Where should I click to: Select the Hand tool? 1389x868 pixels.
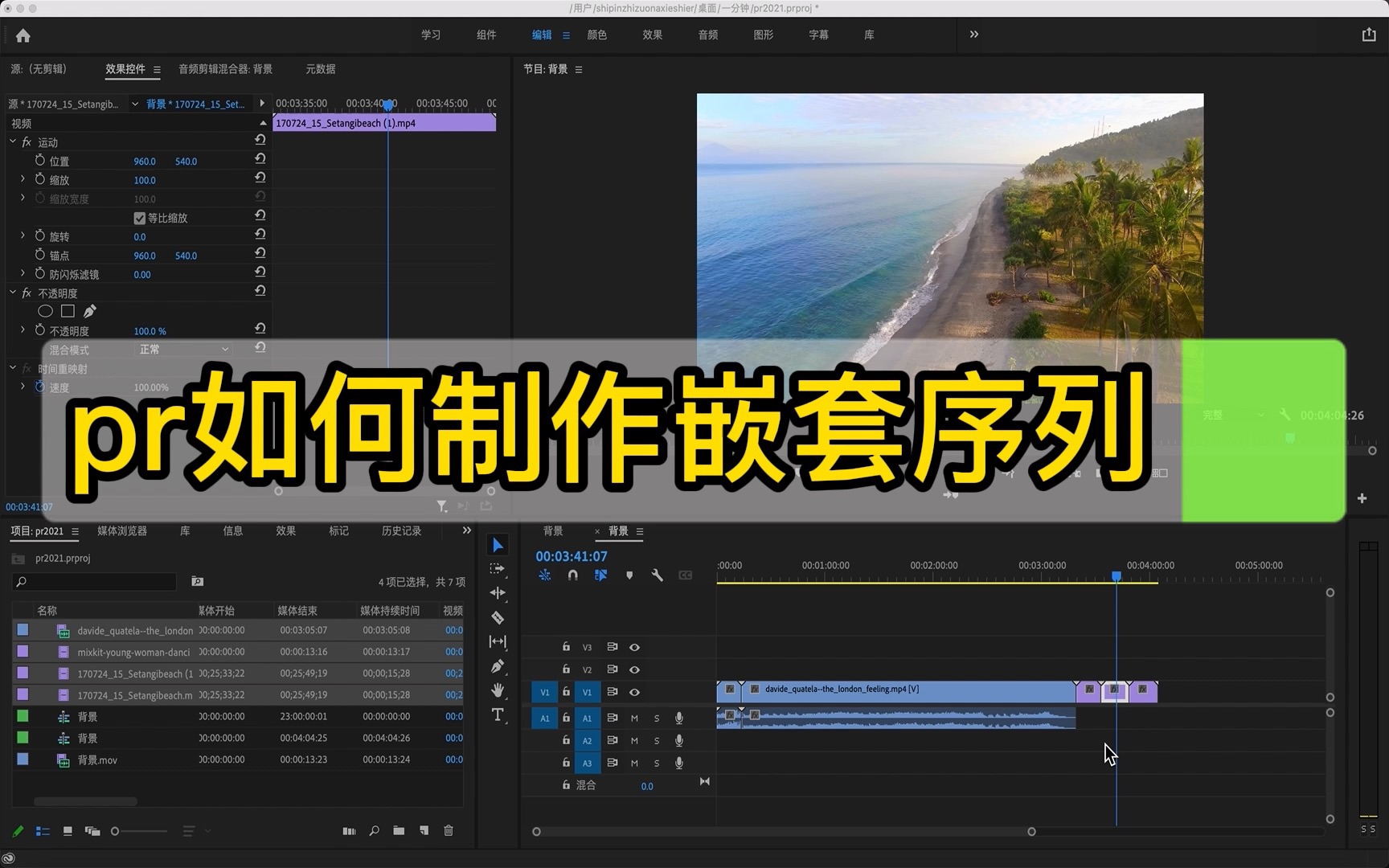click(x=498, y=690)
